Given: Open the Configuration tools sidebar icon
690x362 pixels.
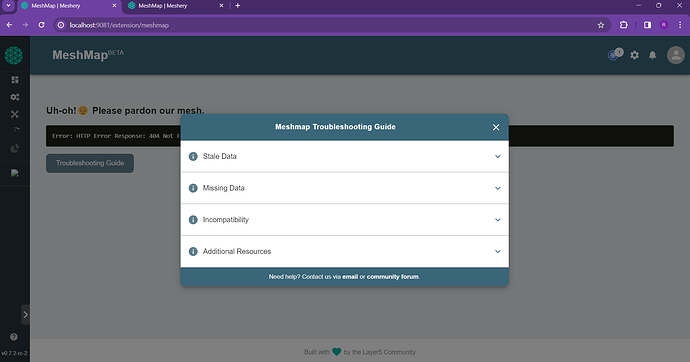Looking at the screenshot, I should coord(15,114).
